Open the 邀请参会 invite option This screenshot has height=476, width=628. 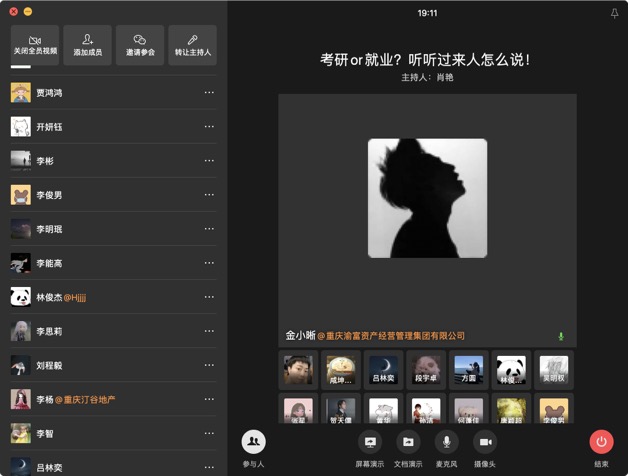coord(140,45)
